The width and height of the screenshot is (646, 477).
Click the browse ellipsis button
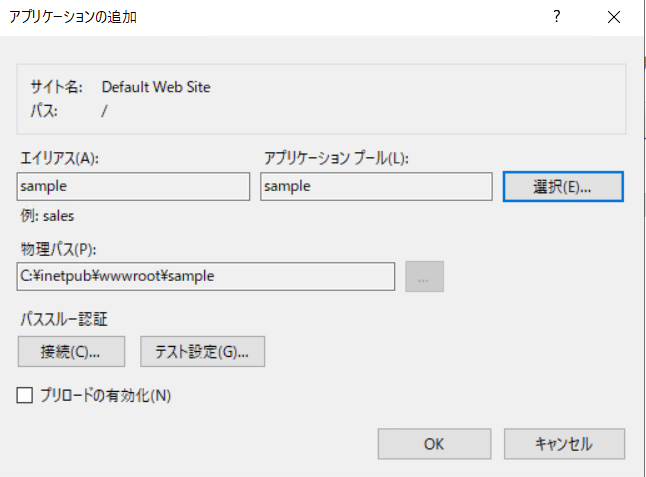click(424, 276)
